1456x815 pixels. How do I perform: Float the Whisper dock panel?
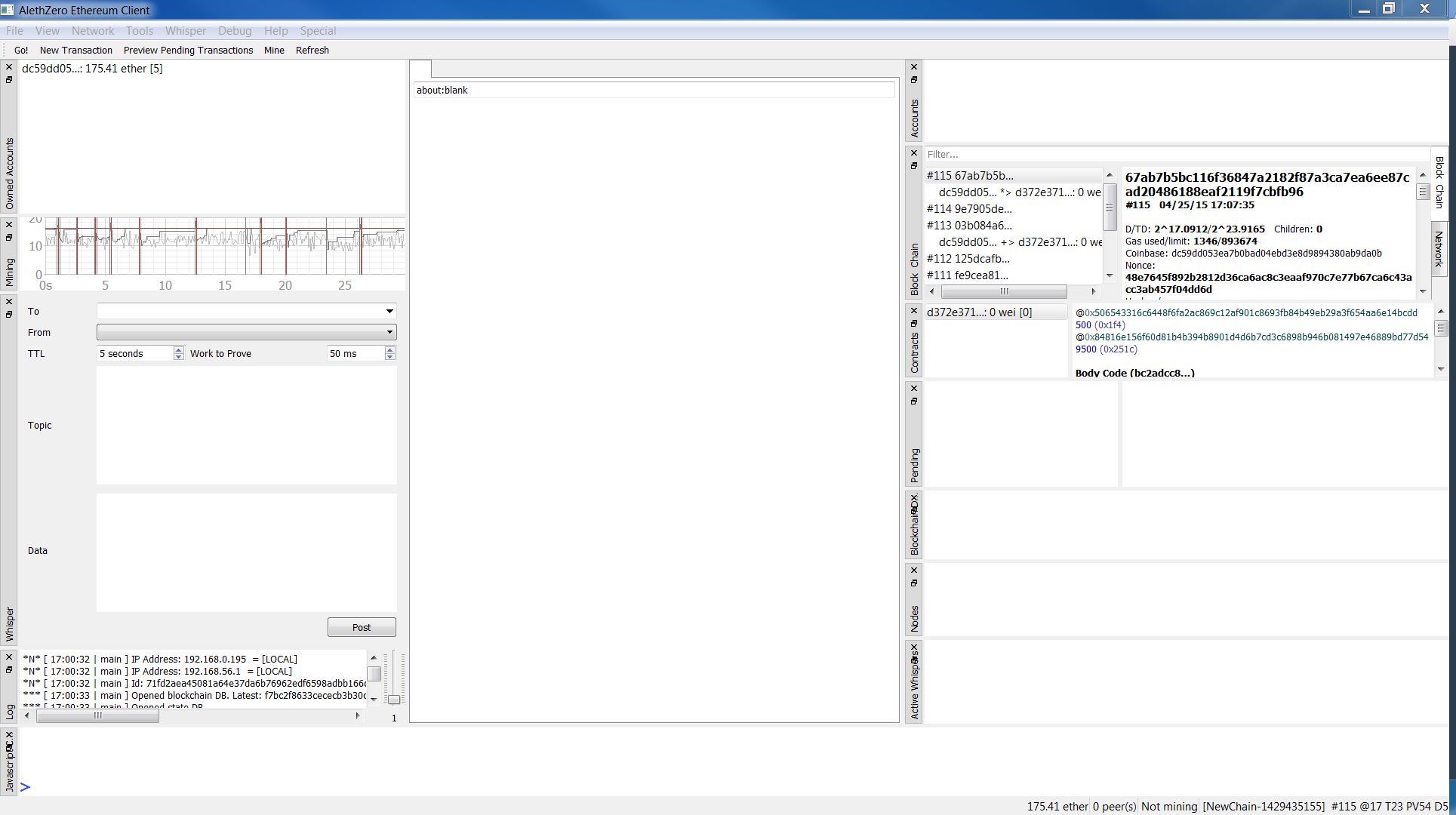(9, 314)
